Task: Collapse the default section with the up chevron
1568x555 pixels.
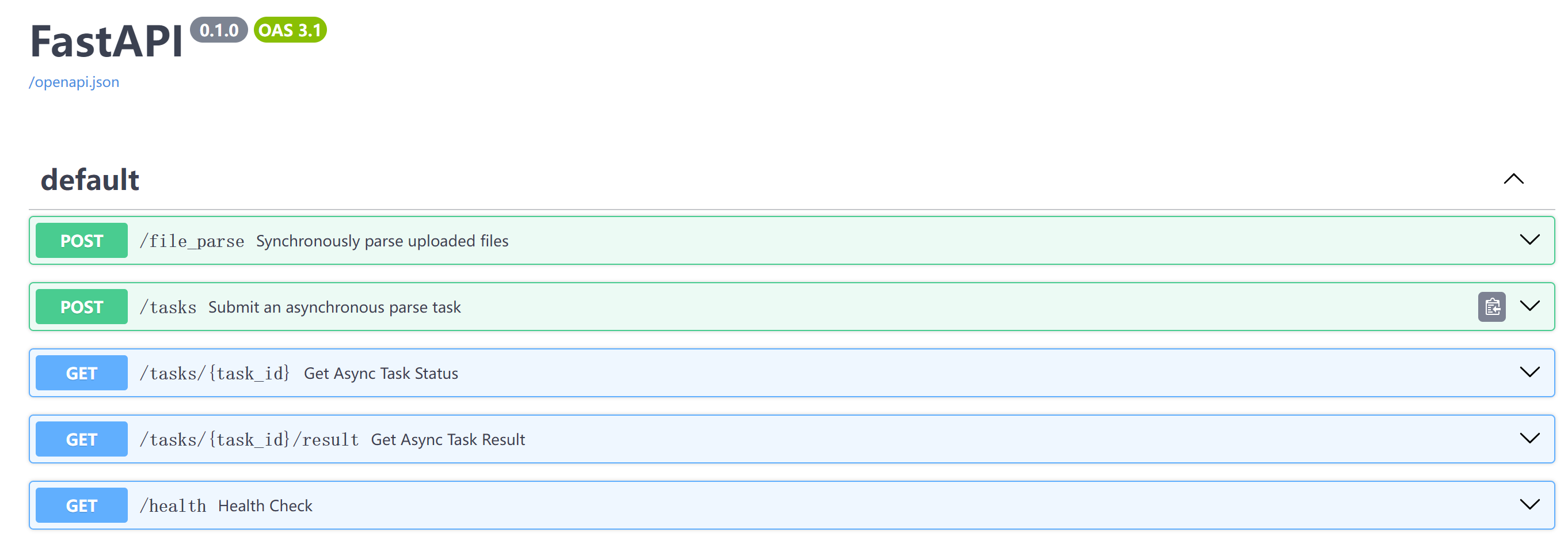Action: pyautogui.click(x=1513, y=179)
